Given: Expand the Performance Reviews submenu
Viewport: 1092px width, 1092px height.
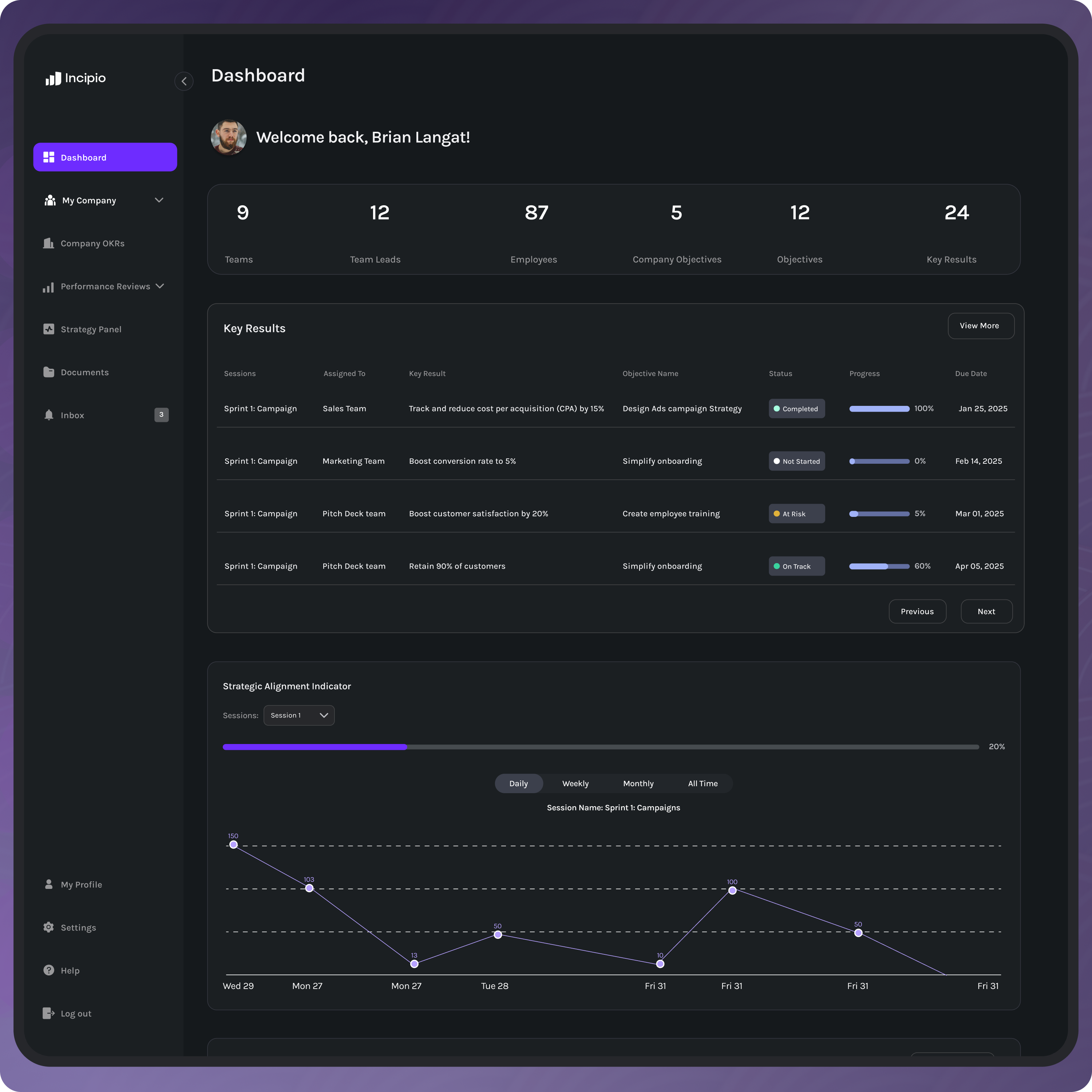Looking at the screenshot, I should pyautogui.click(x=104, y=286).
